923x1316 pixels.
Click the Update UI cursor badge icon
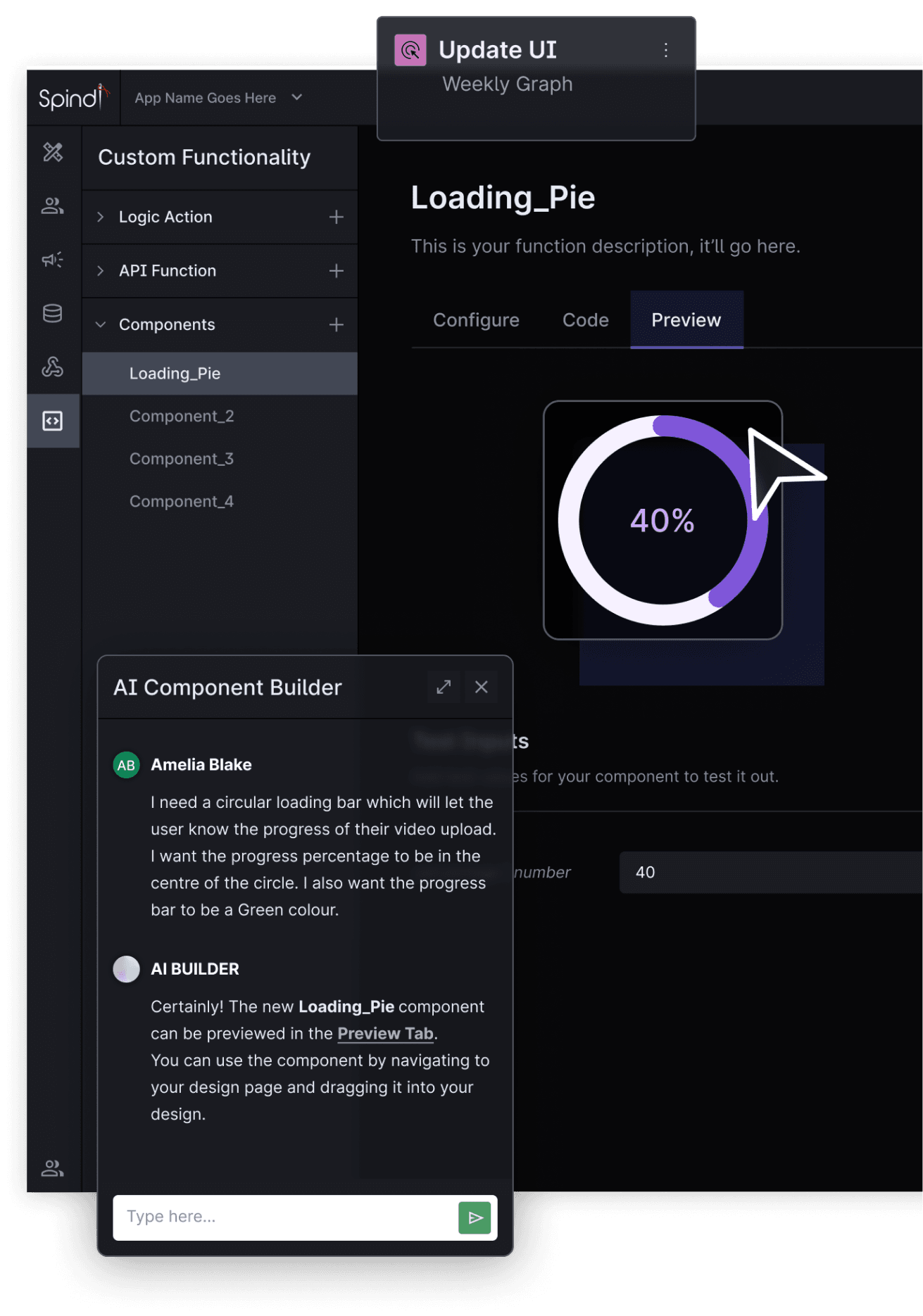pos(410,49)
